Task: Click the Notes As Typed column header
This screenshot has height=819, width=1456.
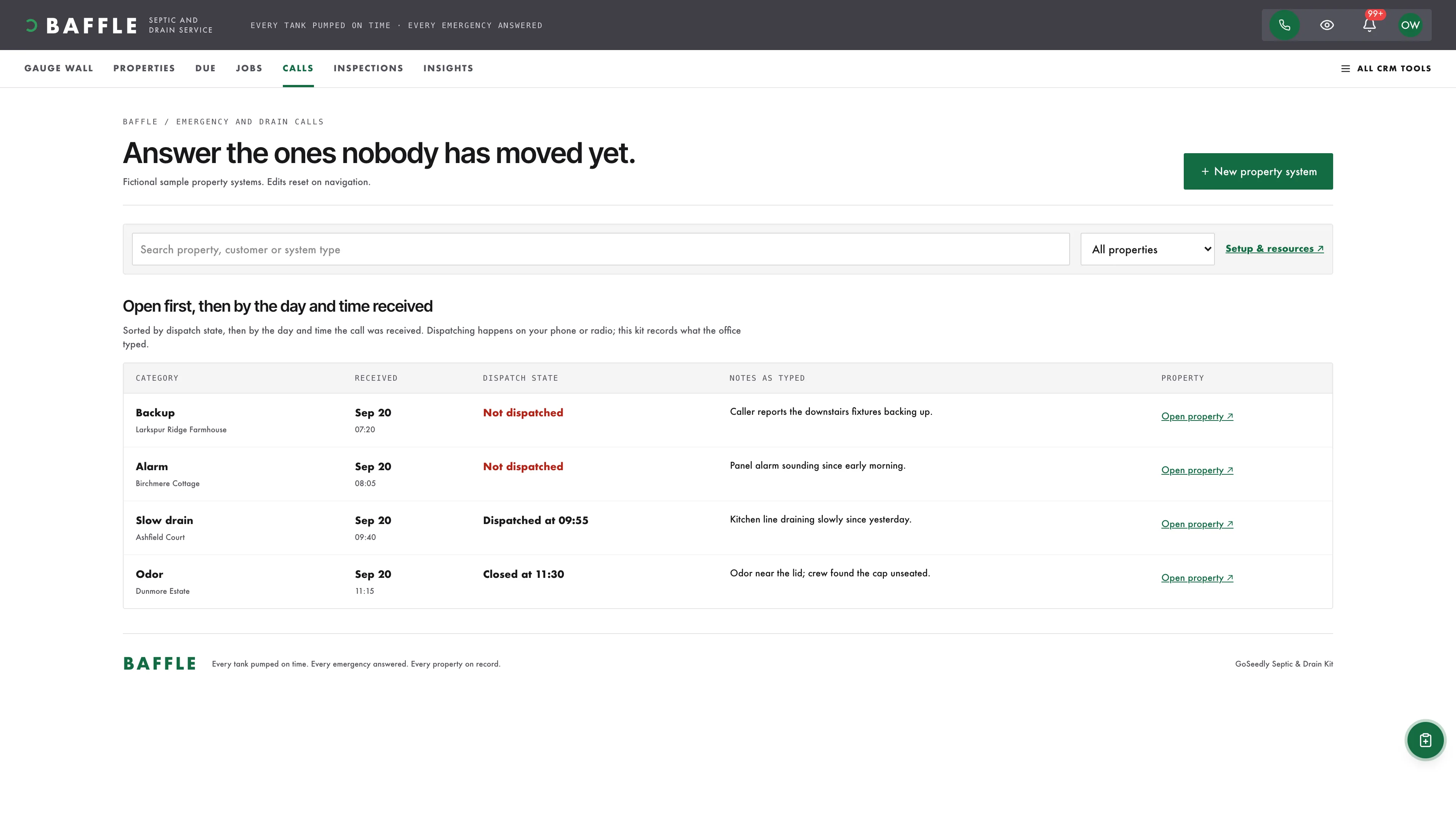Action: [x=767, y=378]
